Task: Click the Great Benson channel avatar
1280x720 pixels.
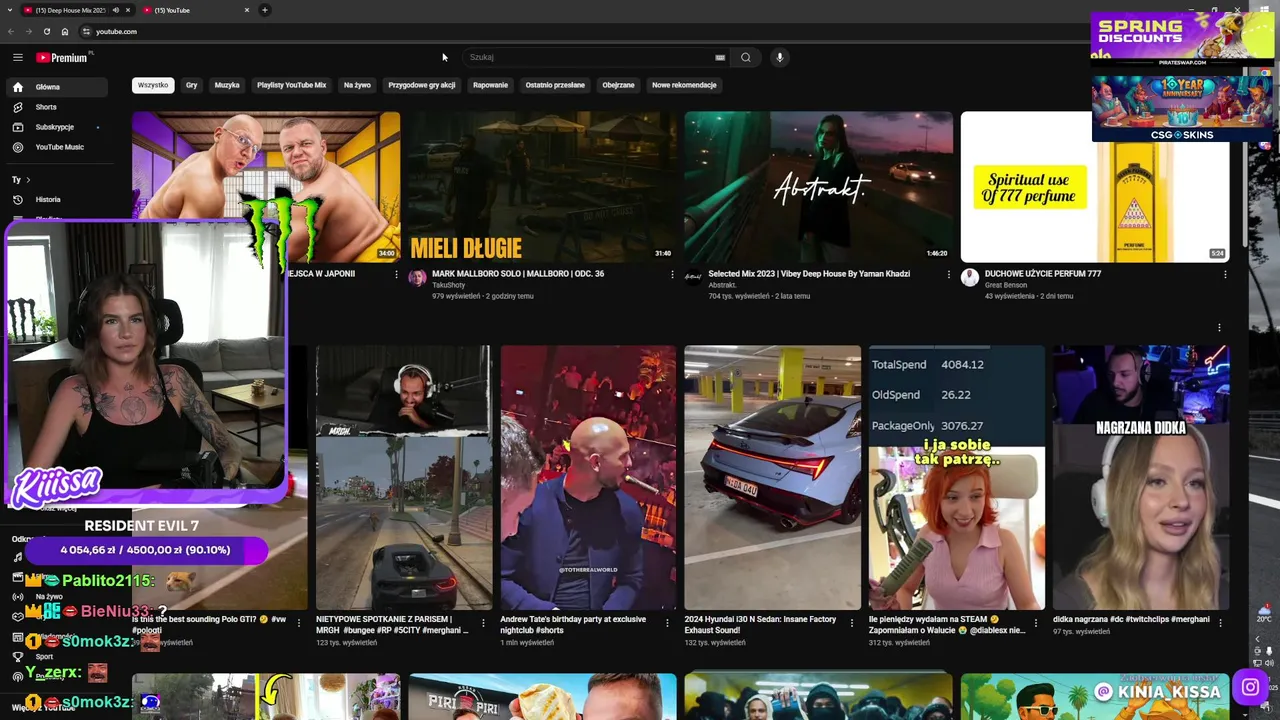Action: coord(969,278)
